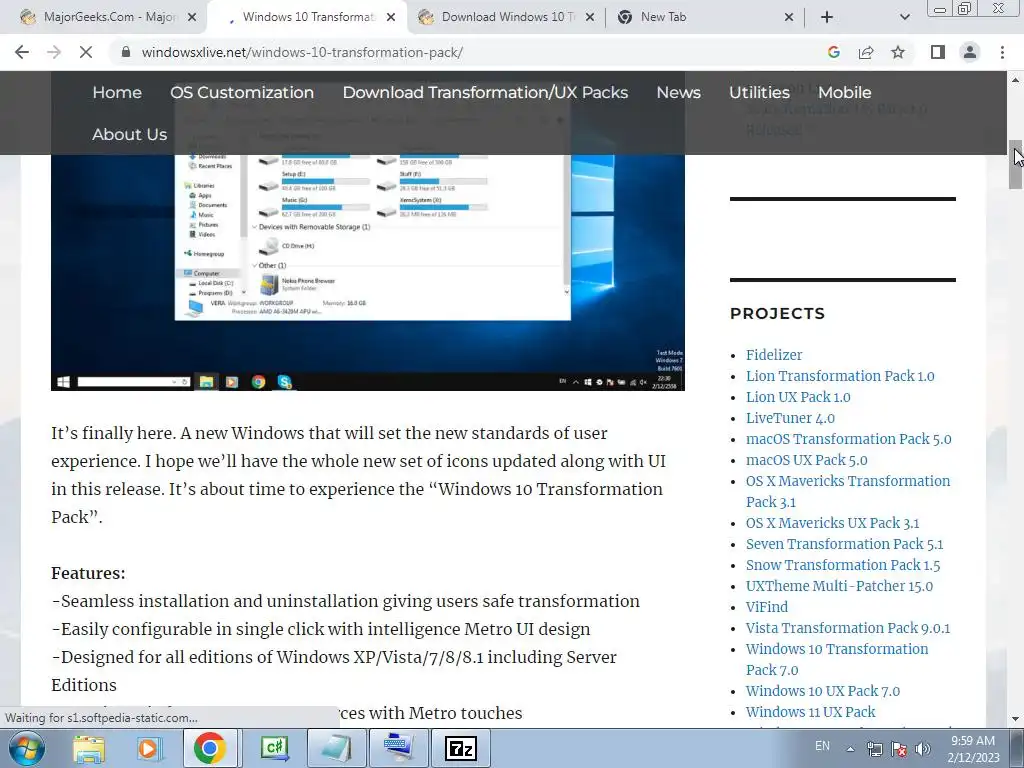Open macOS Transformation Pack 5.0 link
This screenshot has width=1024, height=768.
tap(848, 439)
